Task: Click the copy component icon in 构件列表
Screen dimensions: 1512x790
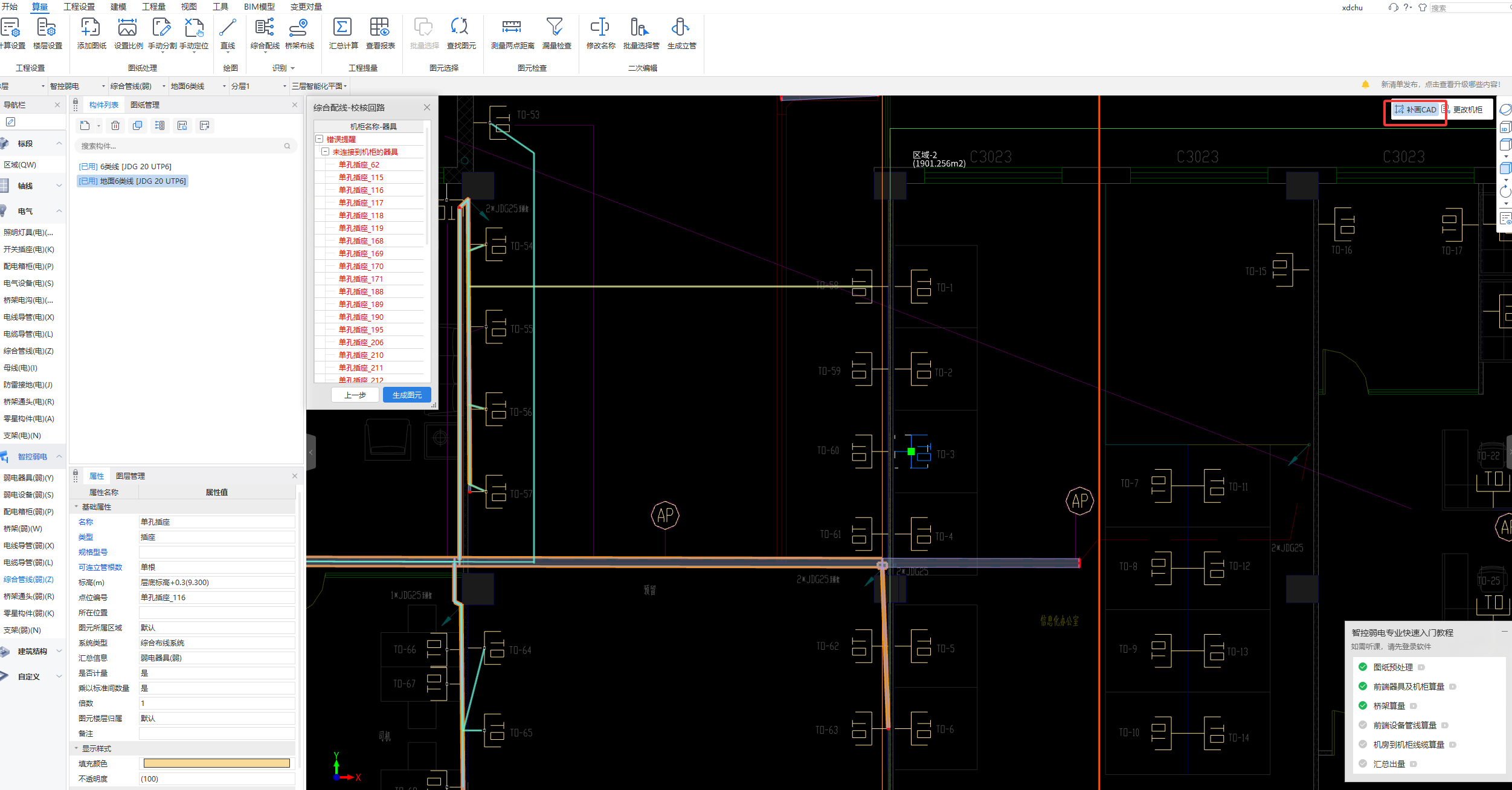Action: coord(138,126)
